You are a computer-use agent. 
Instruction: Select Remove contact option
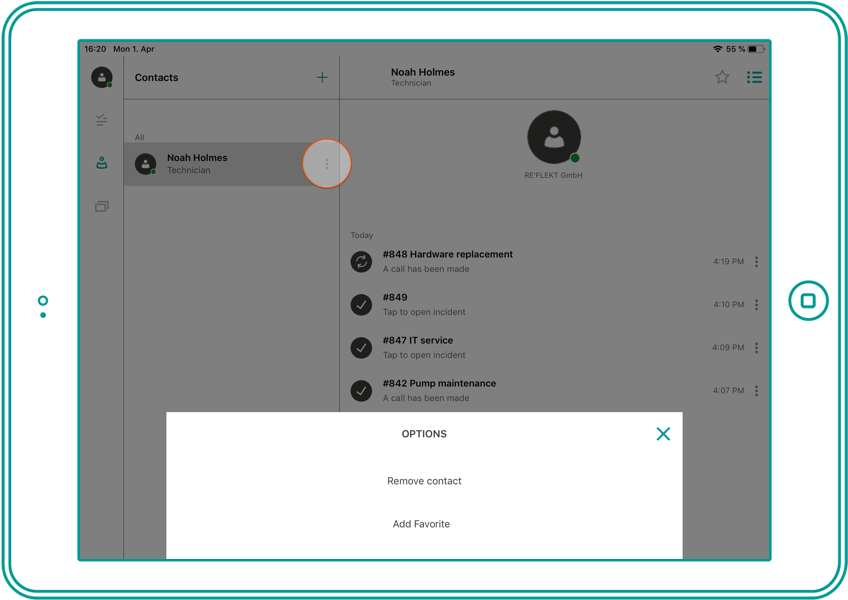[424, 481]
